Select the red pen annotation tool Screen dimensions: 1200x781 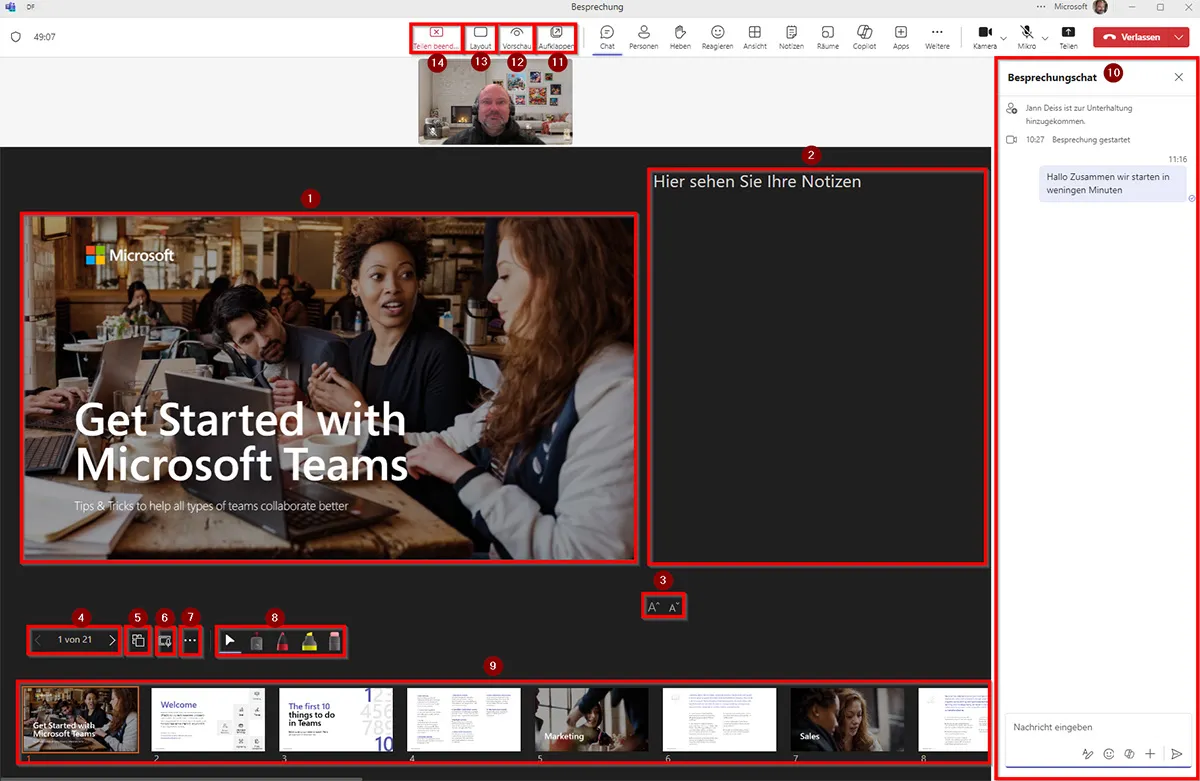(282, 640)
